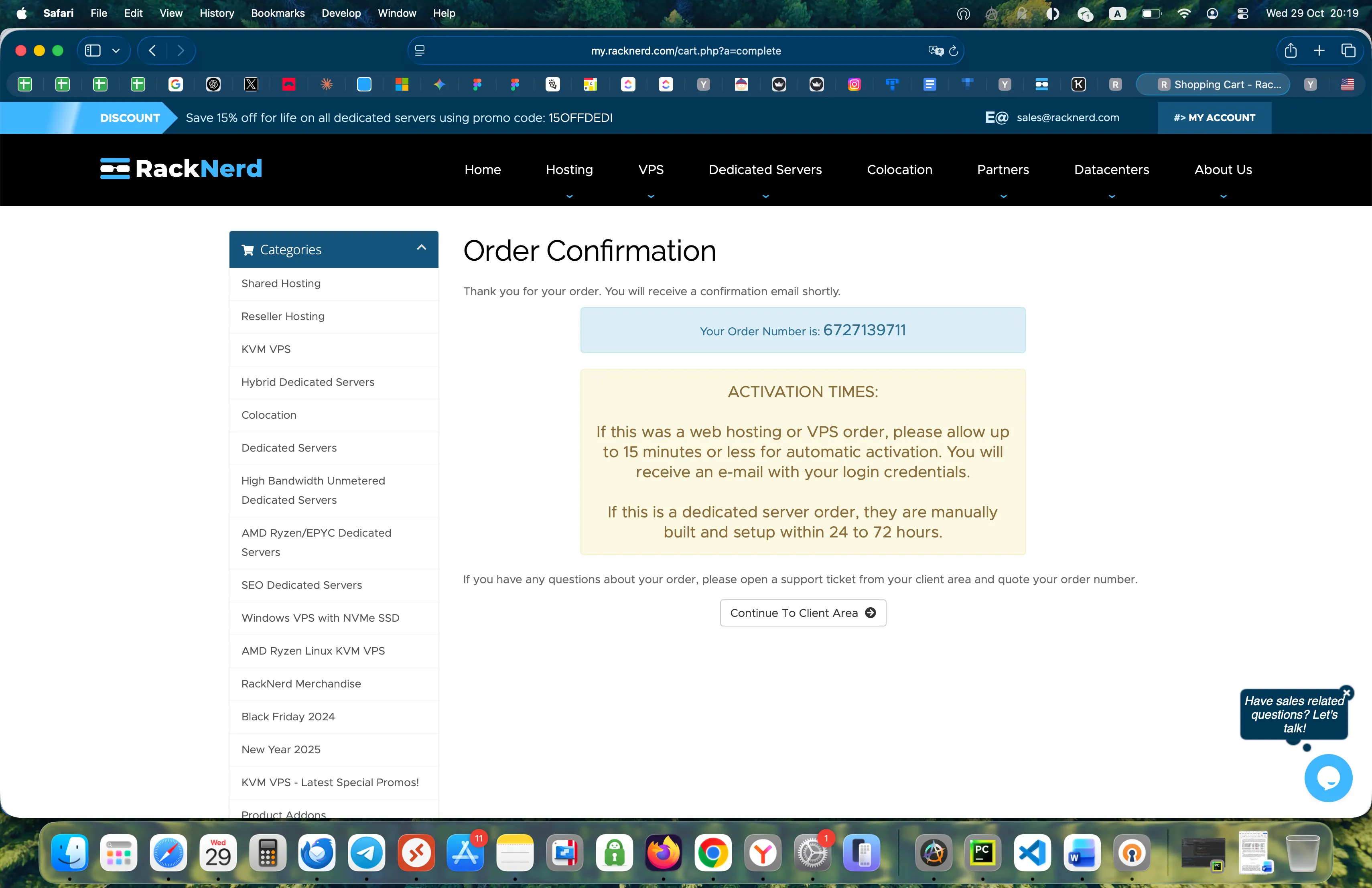This screenshot has width=1372, height=888.
Task: Launch Firefox from the Dock
Action: 664,853
